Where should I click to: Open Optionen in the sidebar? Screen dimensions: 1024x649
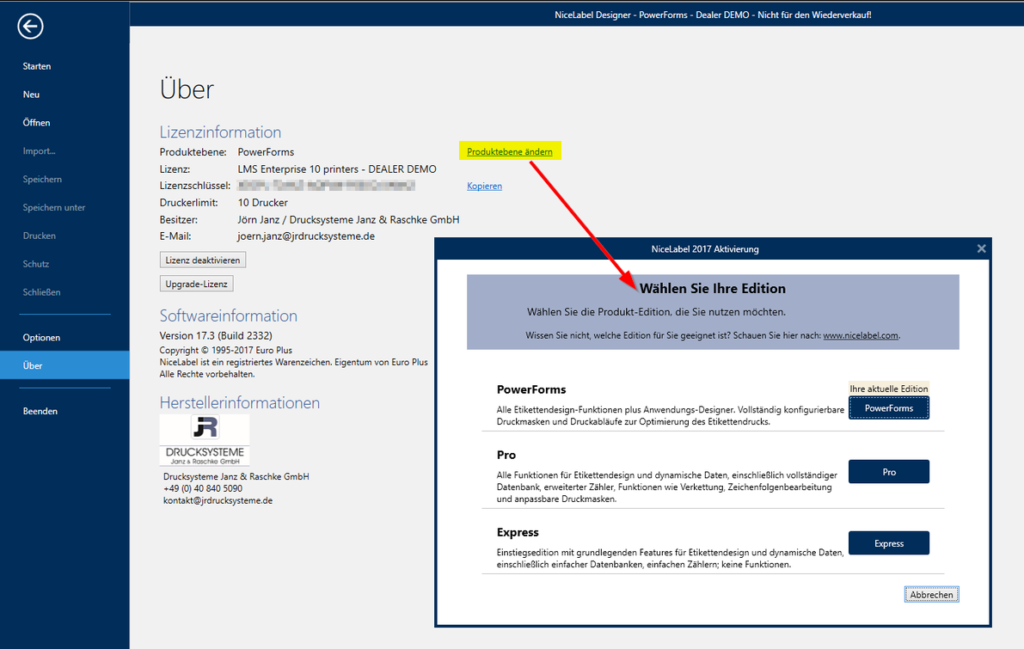click(42, 337)
